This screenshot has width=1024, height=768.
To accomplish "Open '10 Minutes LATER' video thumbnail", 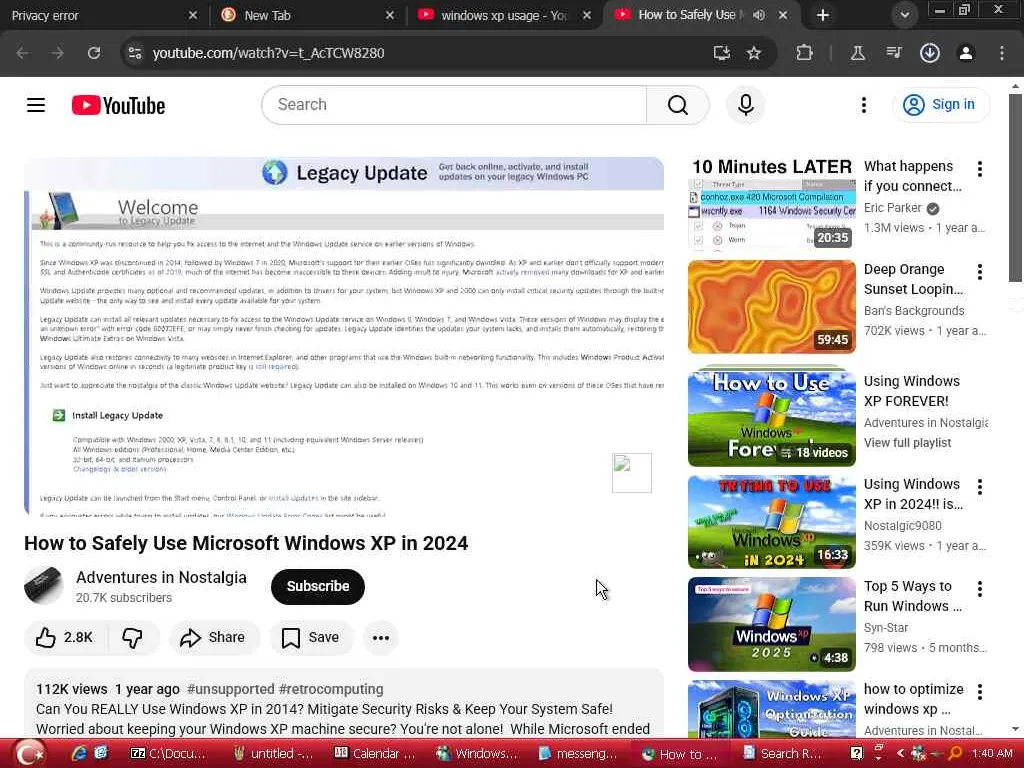I will tap(771, 204).
